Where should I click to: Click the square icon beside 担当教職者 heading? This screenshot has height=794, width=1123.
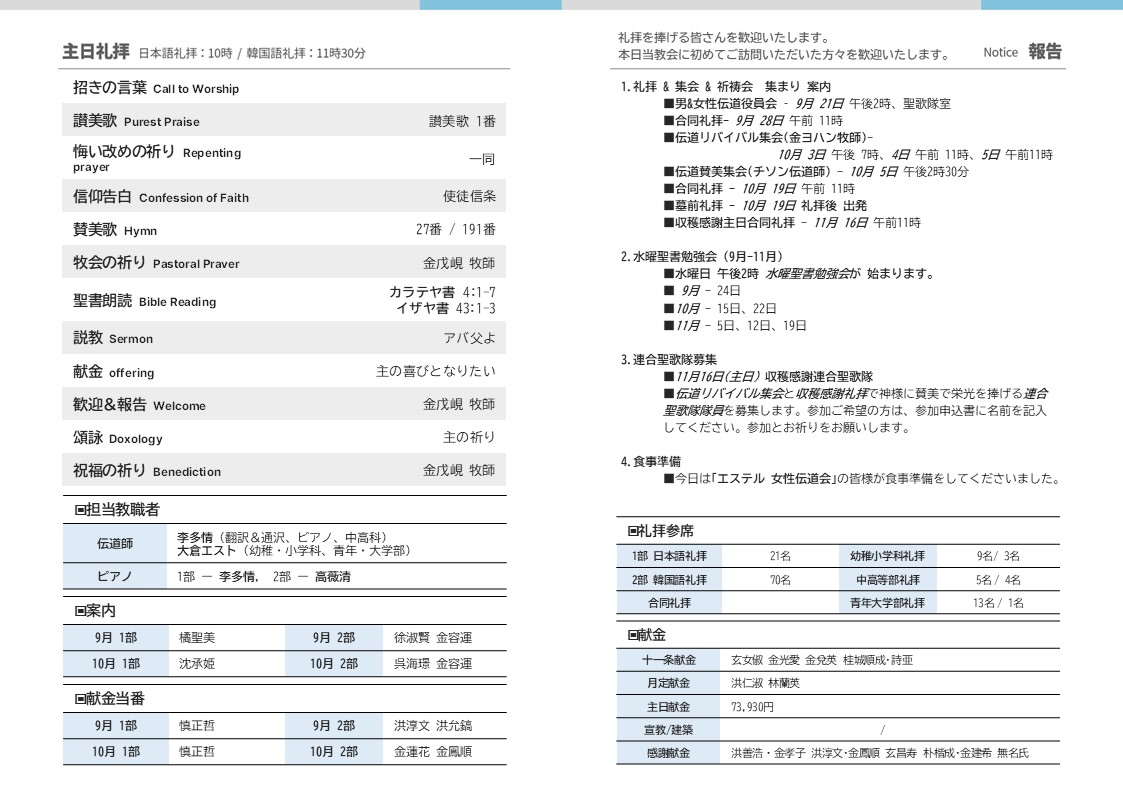tap(80, 510)
